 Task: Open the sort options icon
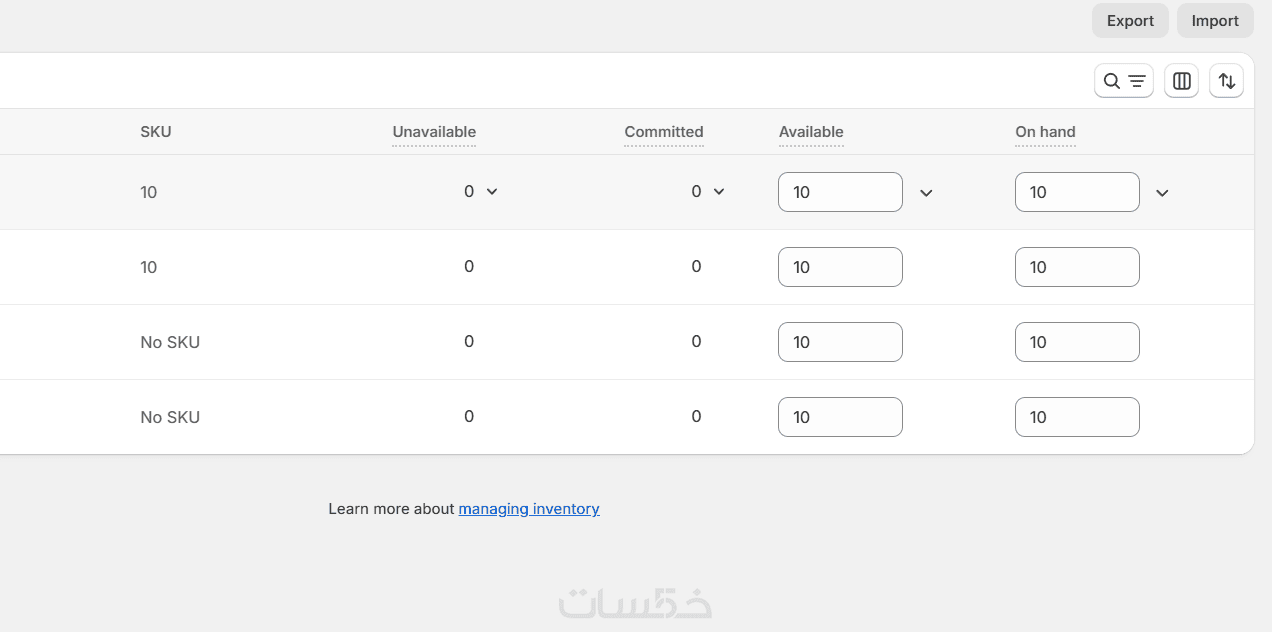click(x=1227, y=81)
